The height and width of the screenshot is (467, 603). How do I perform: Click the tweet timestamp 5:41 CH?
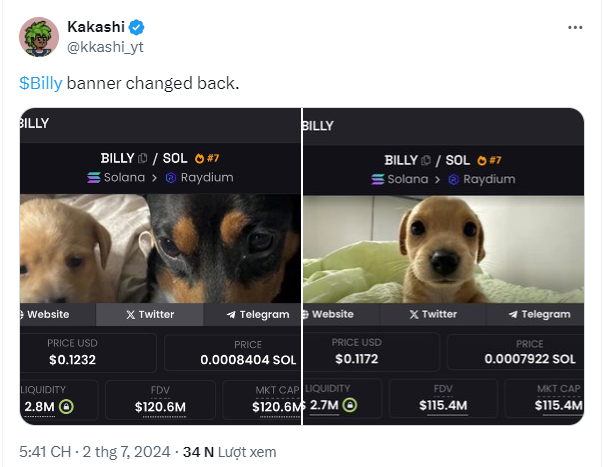coord(44,451)
